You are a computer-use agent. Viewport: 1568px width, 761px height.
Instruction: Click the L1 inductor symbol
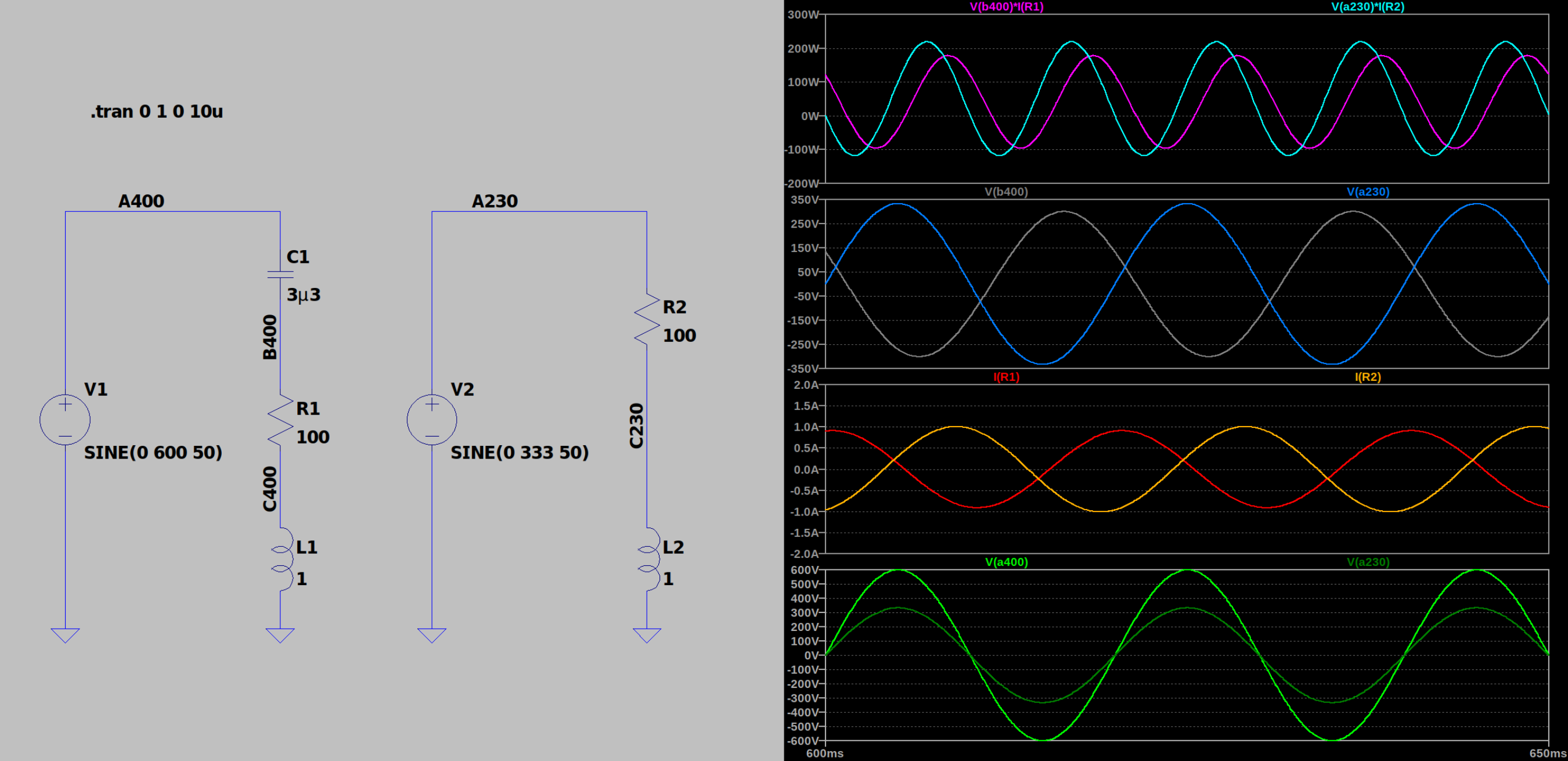(283, 559)
